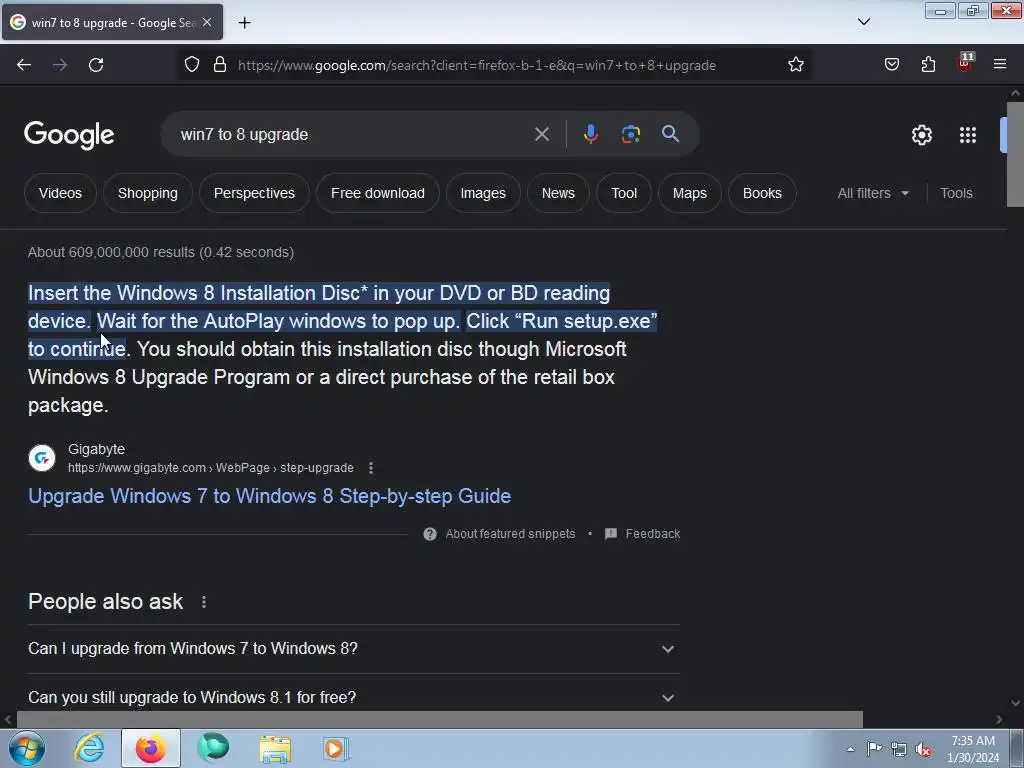Open Google quick settings gear
Image resolution: width=1024 pixels, height=768 pixels.
tap(921, 135)
